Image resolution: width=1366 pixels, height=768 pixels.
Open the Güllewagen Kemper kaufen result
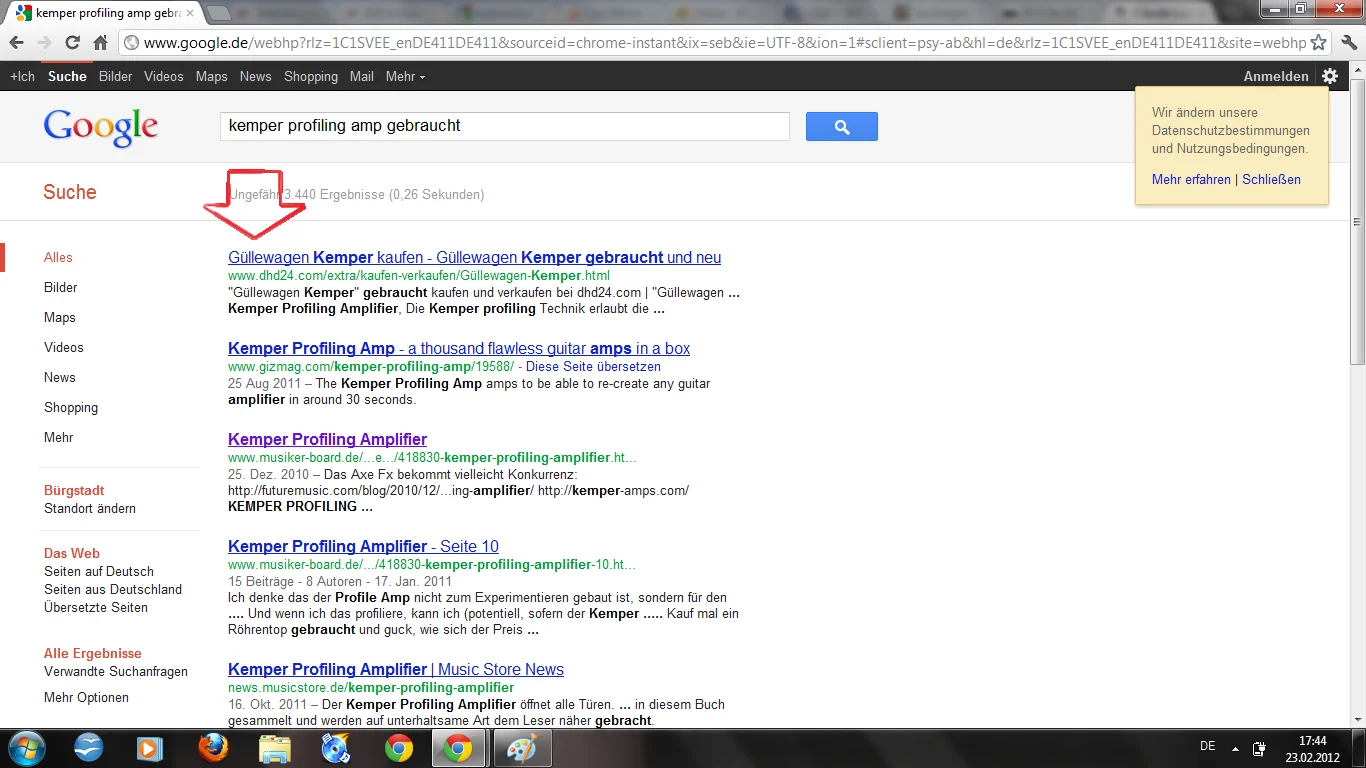[474, 257]
